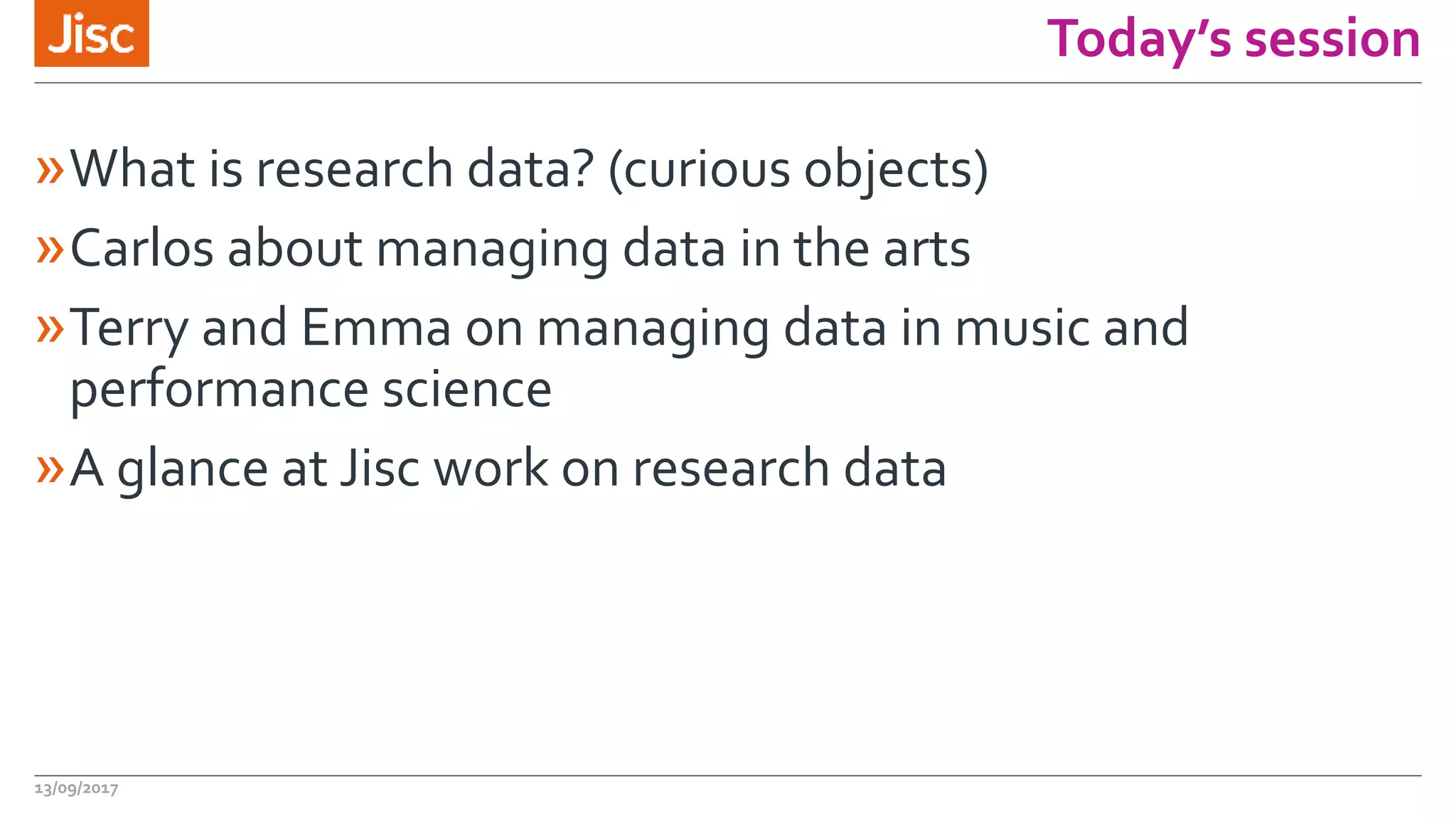The width and height of the screenshot is (1456, 819).
Task: Click 'A glance at' in the last bullet
Action: 198,469
